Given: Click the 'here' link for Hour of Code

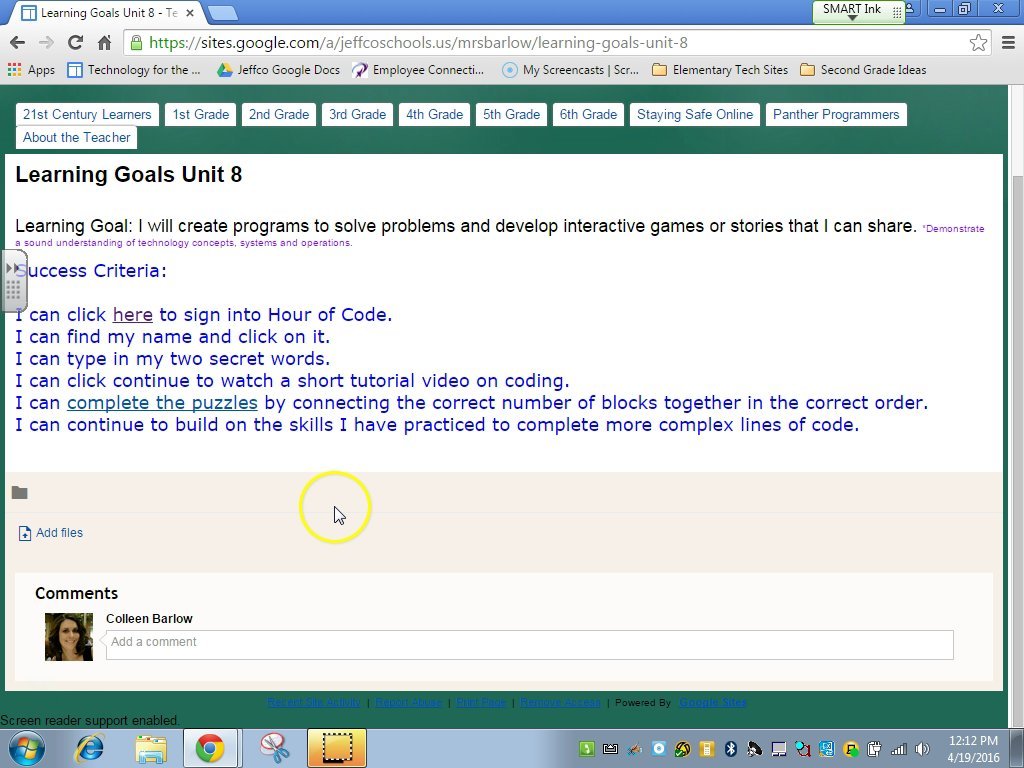Looking at the screenshot, I should tap(132, 315).
